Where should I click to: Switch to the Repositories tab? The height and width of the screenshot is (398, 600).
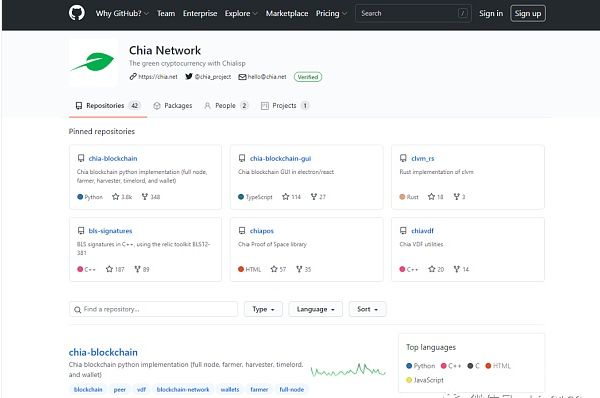(x=108, y=106)
